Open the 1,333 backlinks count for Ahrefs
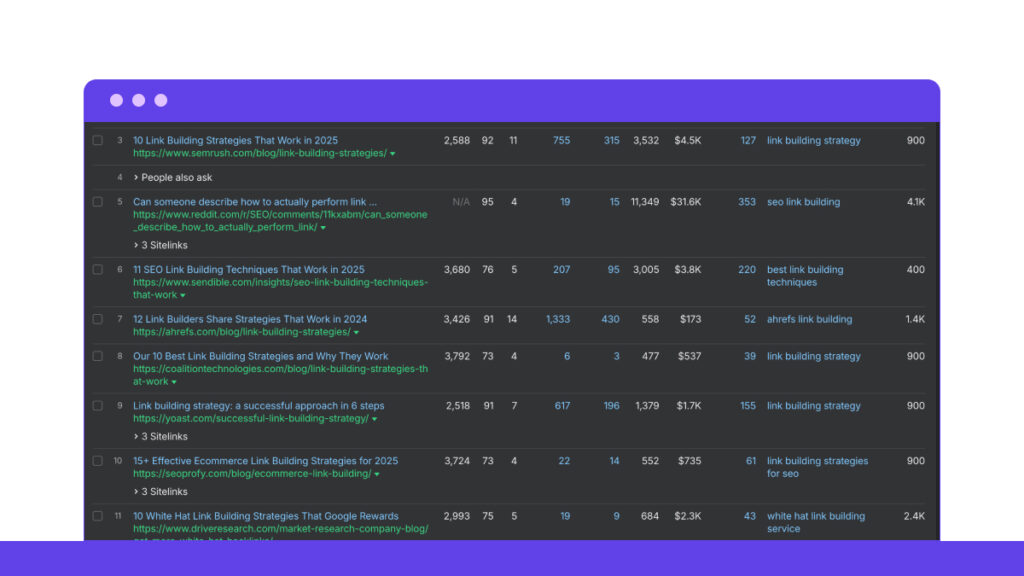Image resolution: width=1024 pixels, height=576 pixels. tap(558, 319)
